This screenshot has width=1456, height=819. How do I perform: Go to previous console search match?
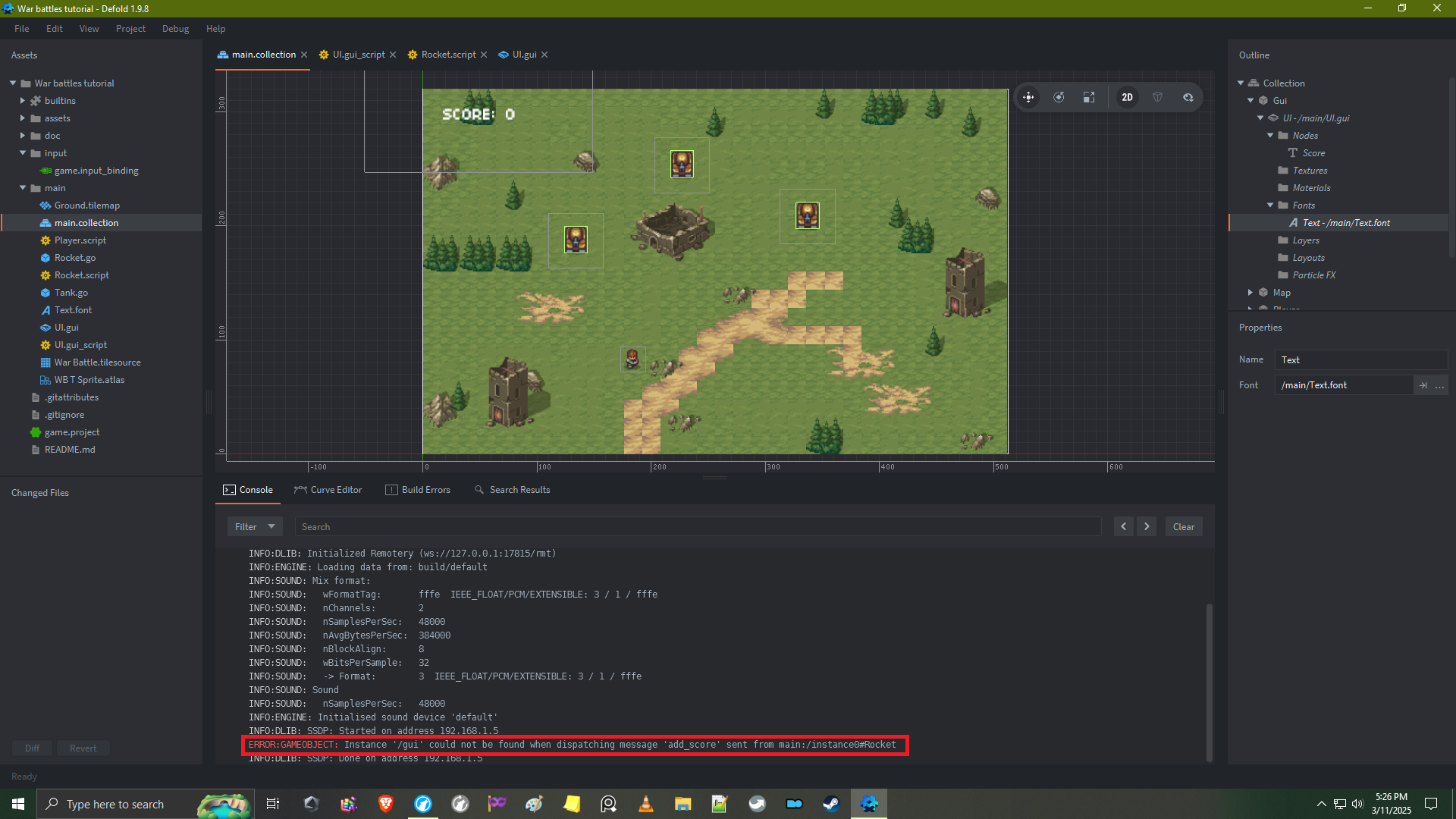1124,526
